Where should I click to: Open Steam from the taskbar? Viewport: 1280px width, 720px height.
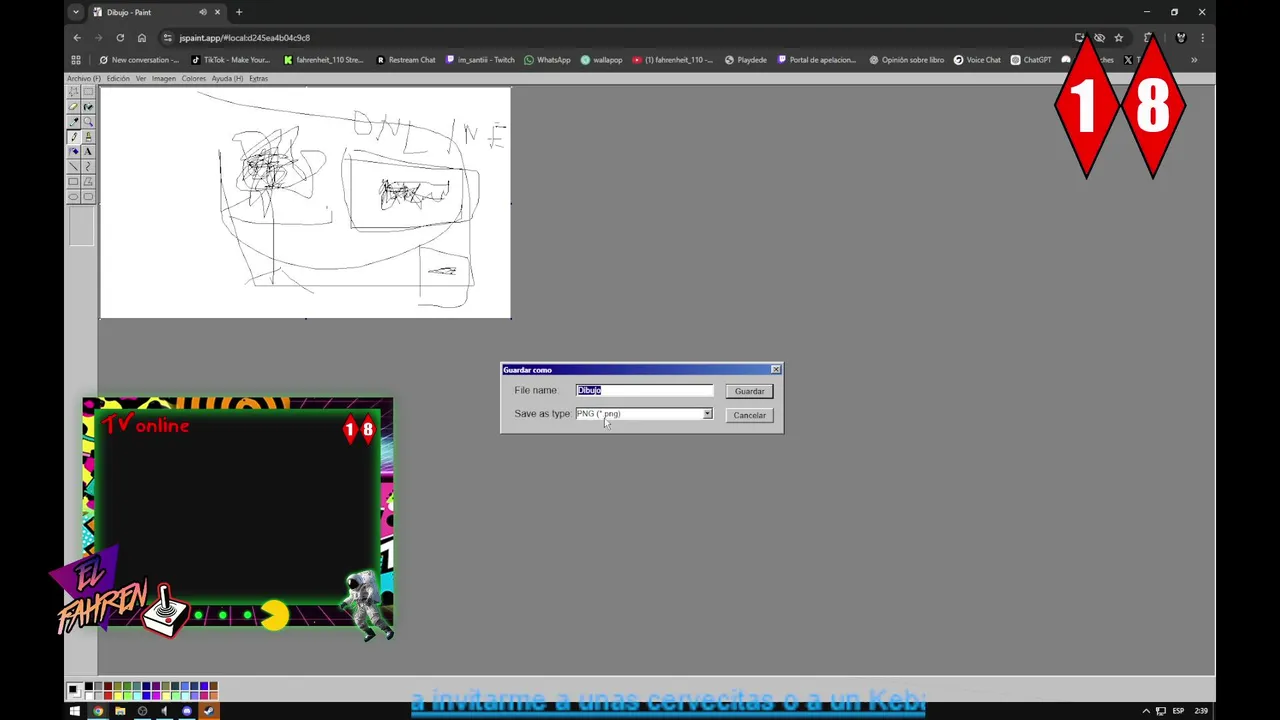209,711
